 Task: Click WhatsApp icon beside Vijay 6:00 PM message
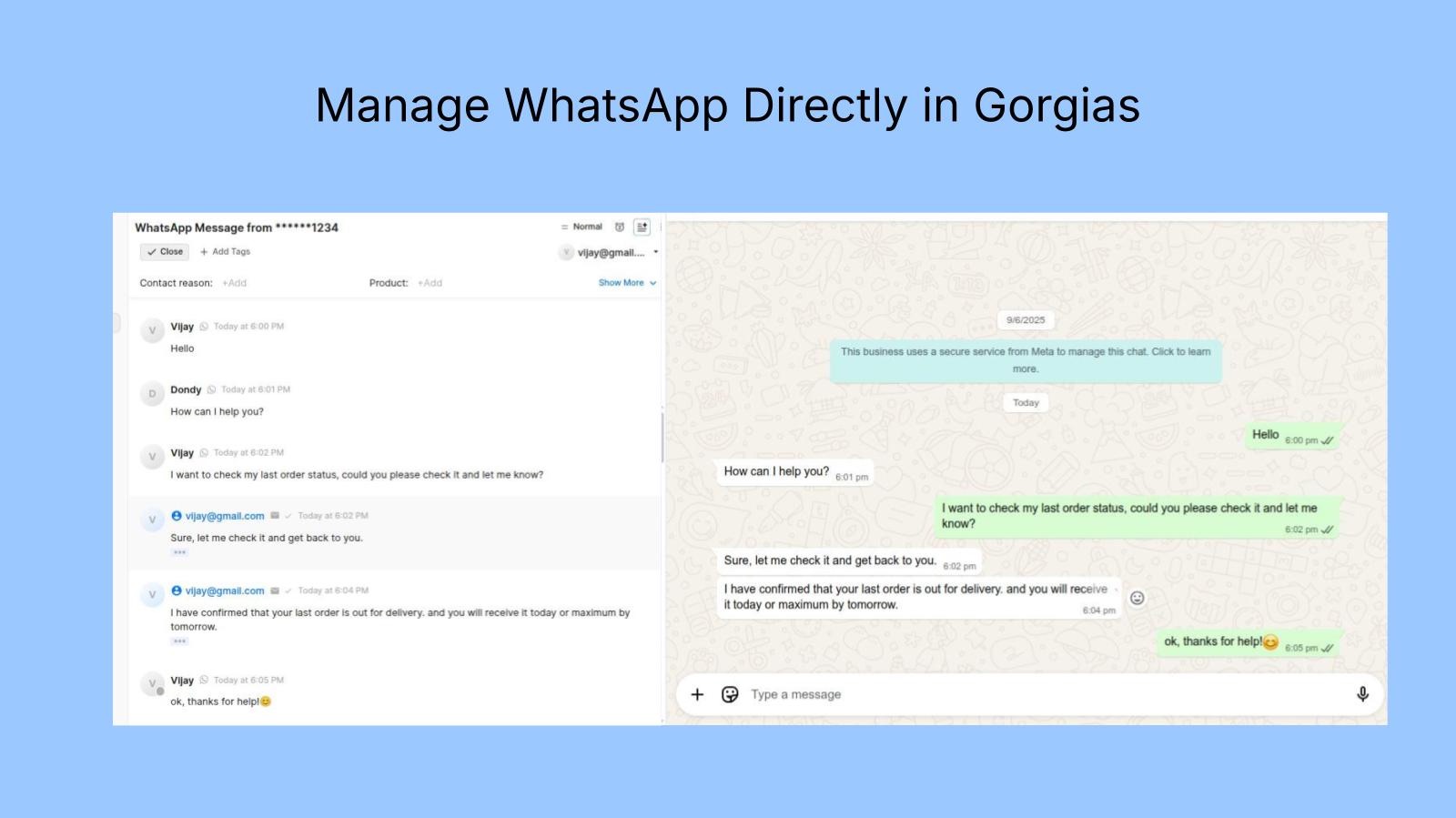coord(204,327)
